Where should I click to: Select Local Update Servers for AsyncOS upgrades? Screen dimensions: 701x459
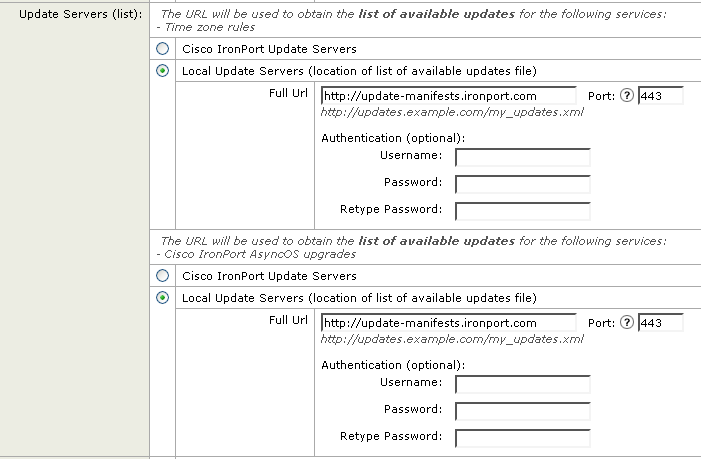click(x=162, y=298)
